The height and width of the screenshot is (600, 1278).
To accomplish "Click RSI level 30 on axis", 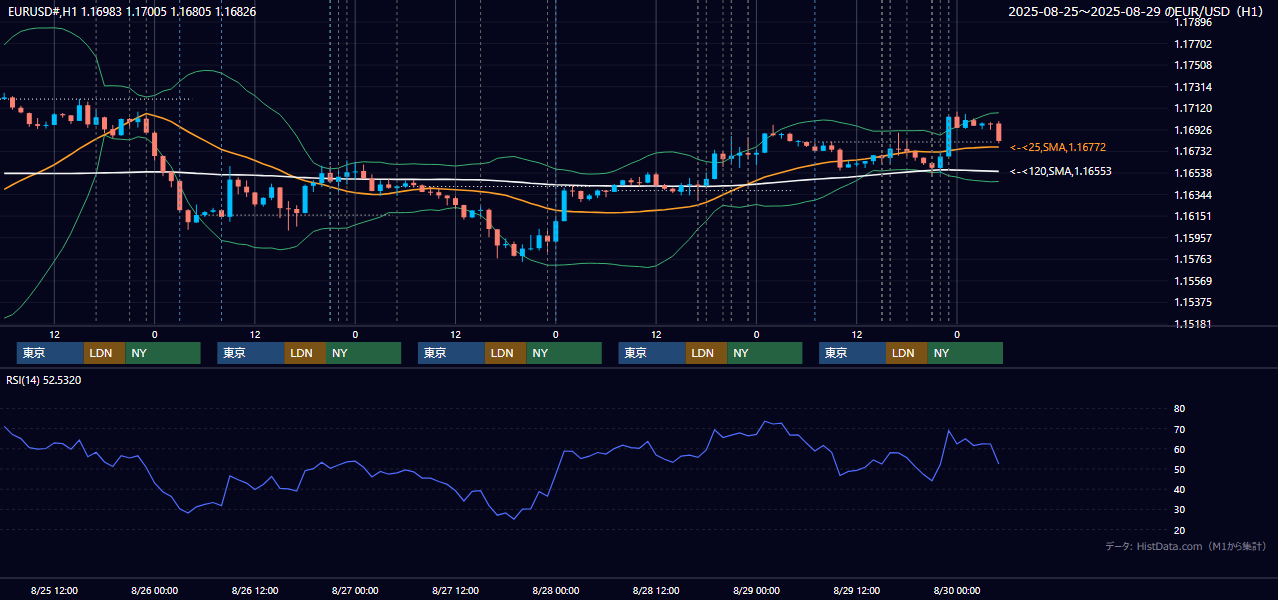I will pyautogui.click(x=1179, y=510).
